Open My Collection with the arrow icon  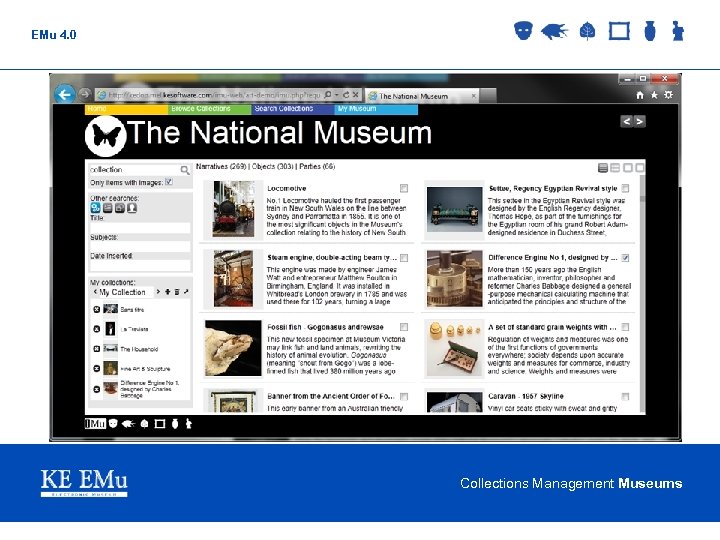tap(186, 292)
